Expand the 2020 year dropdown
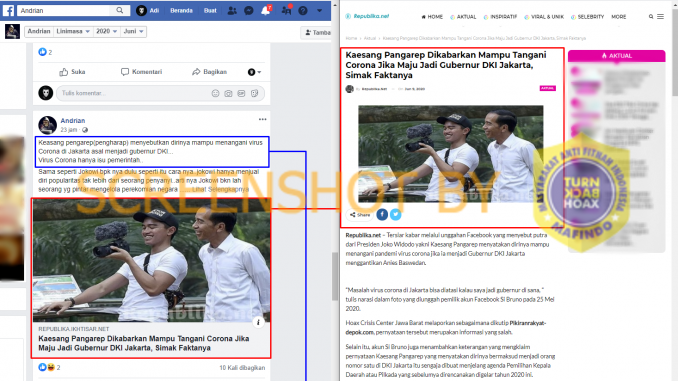Image resolution: width=678 pixels, height=381 pixels. coord(106,31)
